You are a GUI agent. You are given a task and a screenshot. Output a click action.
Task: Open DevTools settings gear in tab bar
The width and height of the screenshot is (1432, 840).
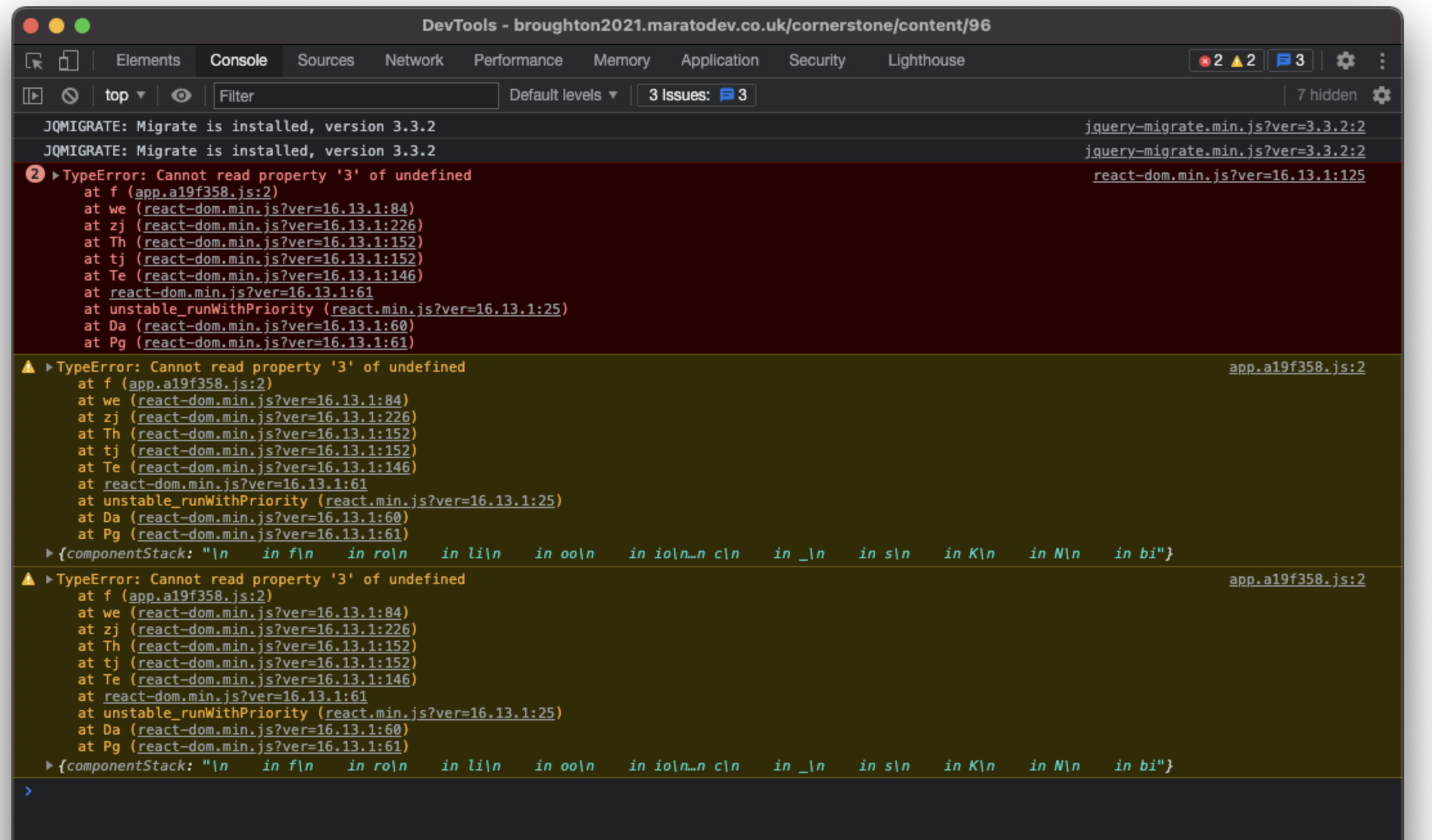[1345, 60]
